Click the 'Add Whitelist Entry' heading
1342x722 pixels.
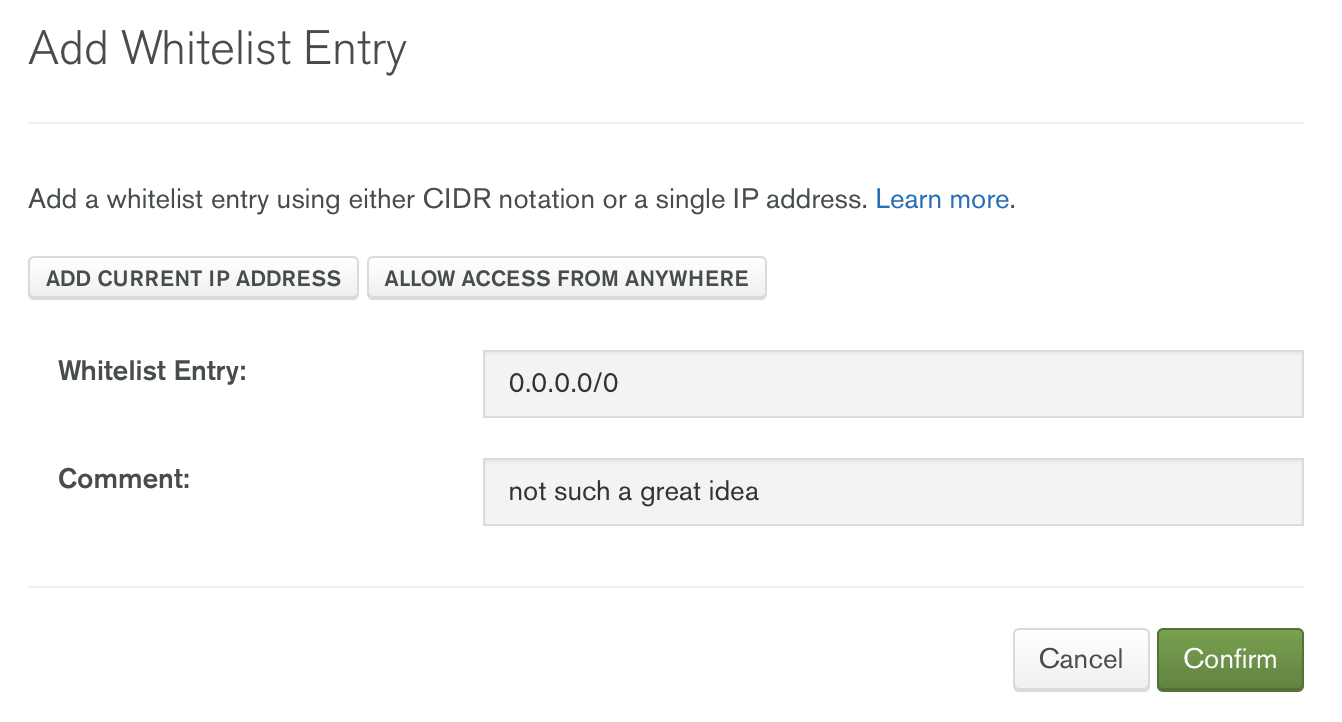pos(217,48)
